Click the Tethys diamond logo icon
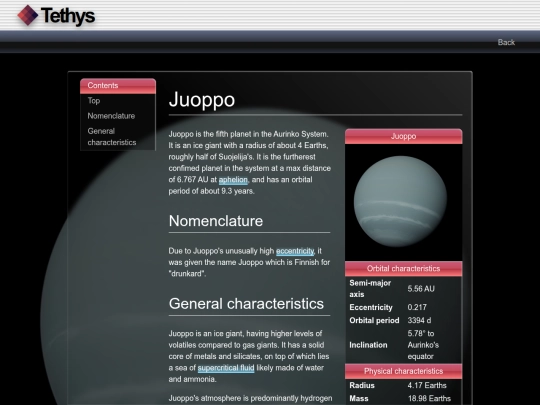Image resolution: width=540 pixels, height=405 pixels. [x=28, y=15]
